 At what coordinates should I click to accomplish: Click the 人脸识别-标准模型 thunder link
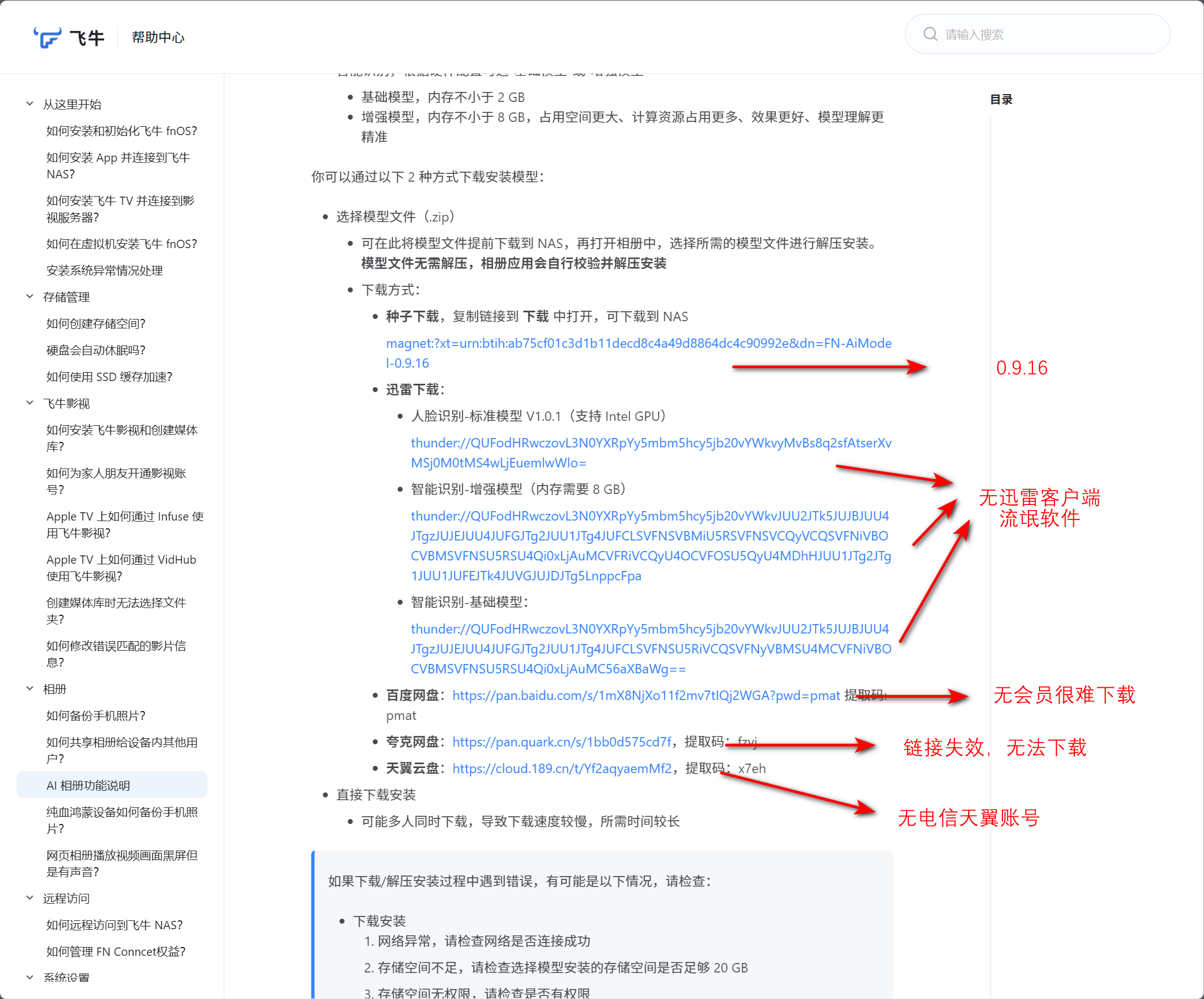click(x=651, y=443)
